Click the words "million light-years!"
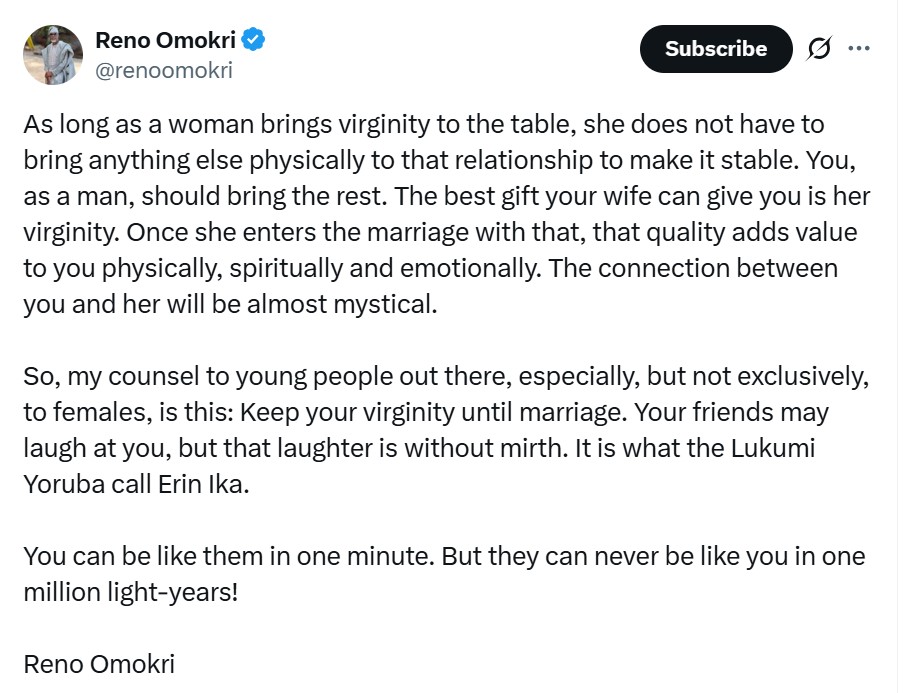The width and height of the screenshot is (904, 693). click(x=131, y=592)
